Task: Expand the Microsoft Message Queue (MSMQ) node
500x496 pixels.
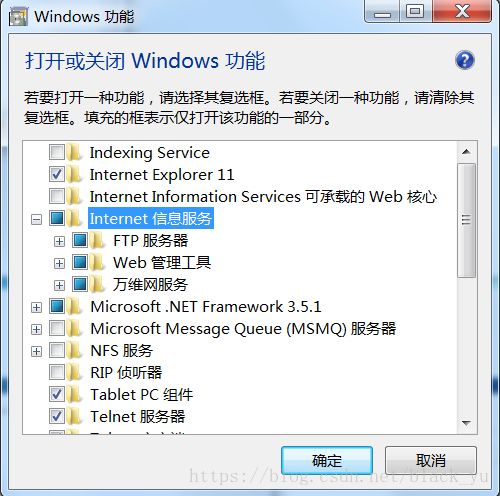Action: [x=36, y=329]
